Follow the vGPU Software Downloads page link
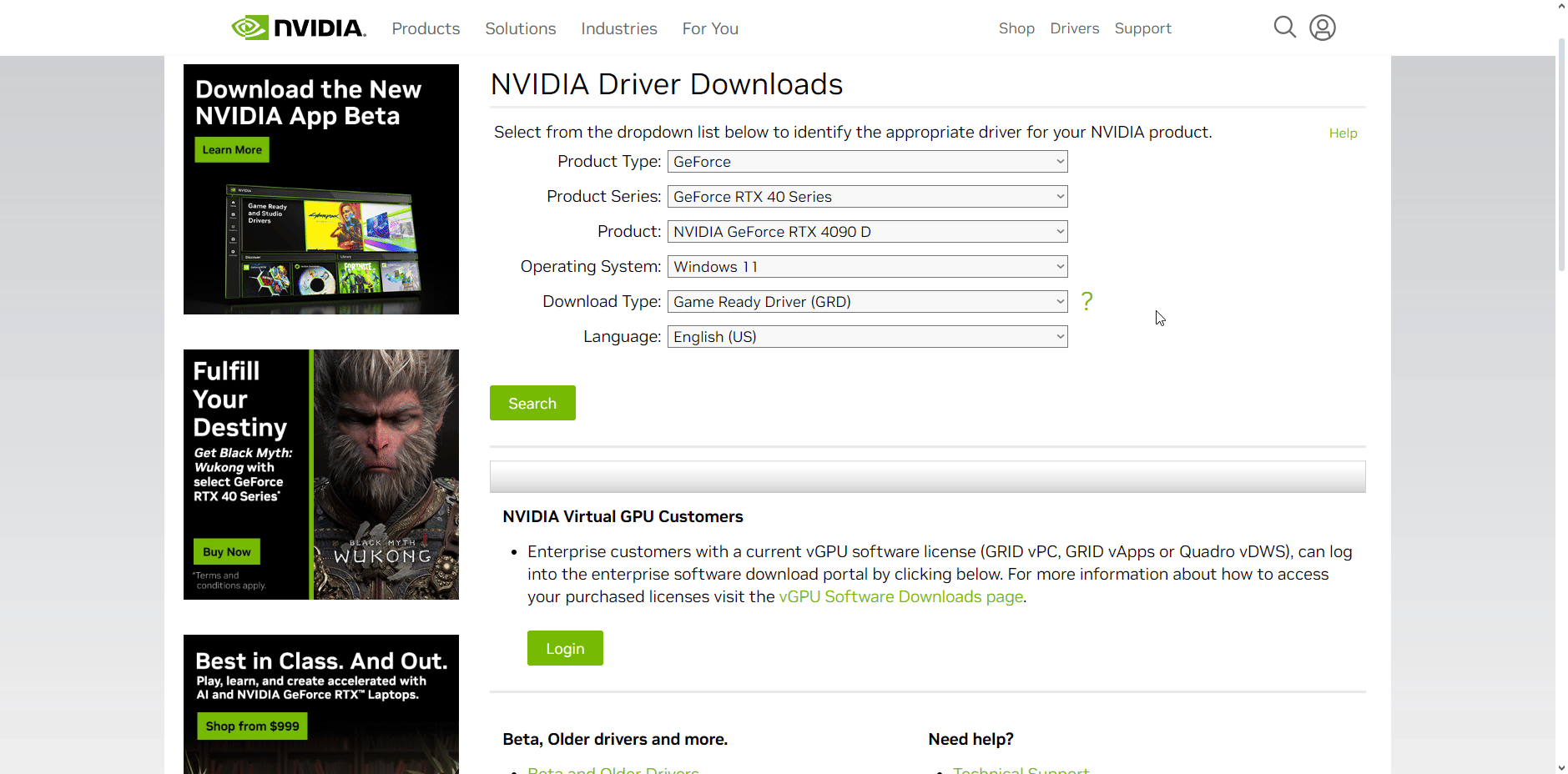The height and width of the screenshot is (774, 1568). pyautogui.click(x=900, y=597)
